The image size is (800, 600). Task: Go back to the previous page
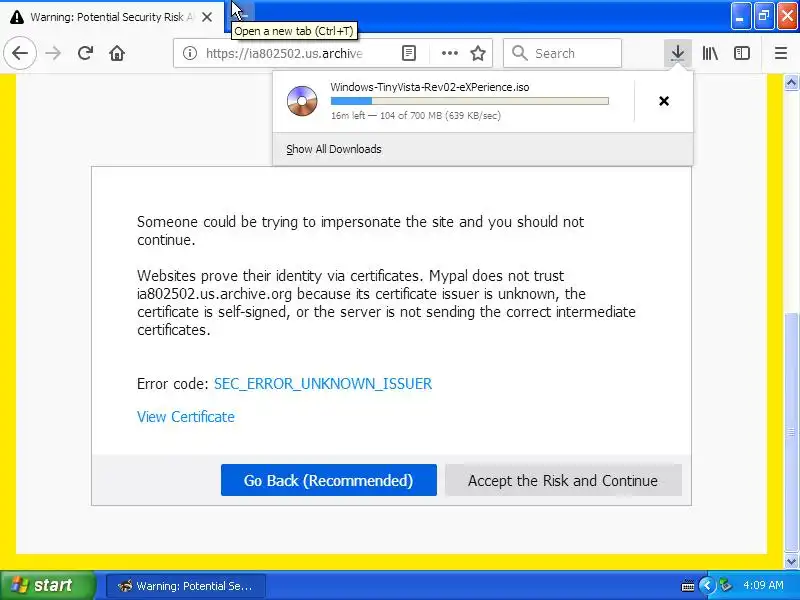pos(20,53)
